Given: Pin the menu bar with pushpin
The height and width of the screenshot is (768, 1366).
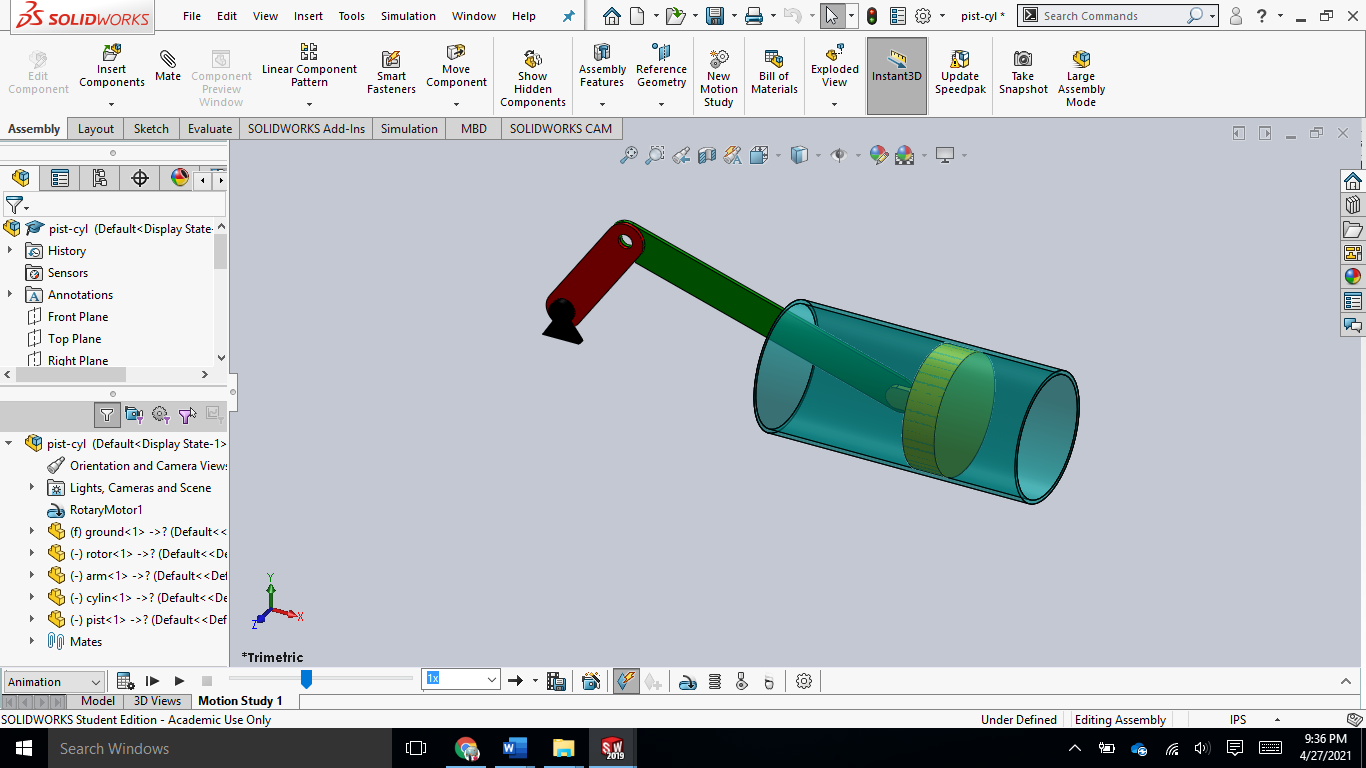Looking at the screenshot, I should pos(569,16).
